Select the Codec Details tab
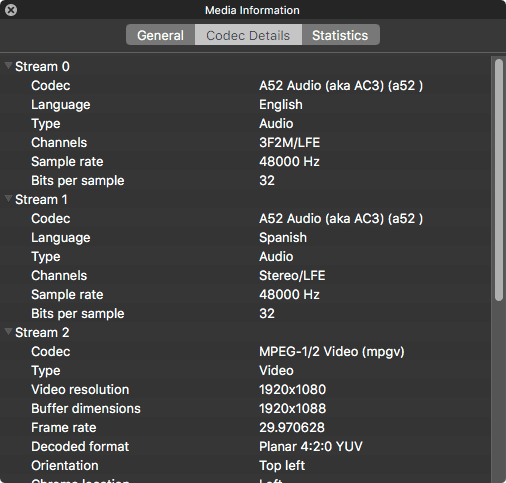Viewport: 506px width, 483px height. tap(248, 35)
